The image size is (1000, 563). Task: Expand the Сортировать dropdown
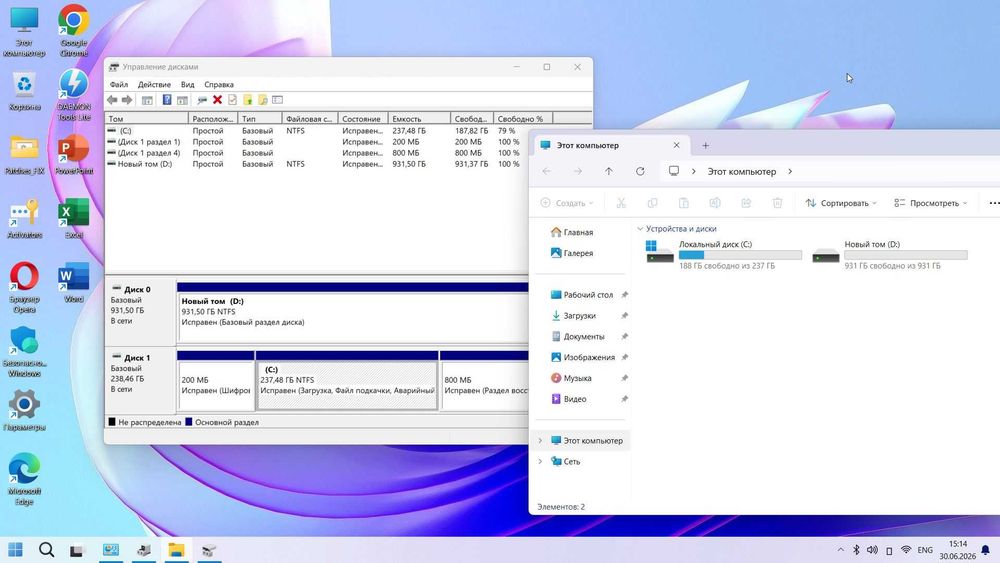pos(841,203)
